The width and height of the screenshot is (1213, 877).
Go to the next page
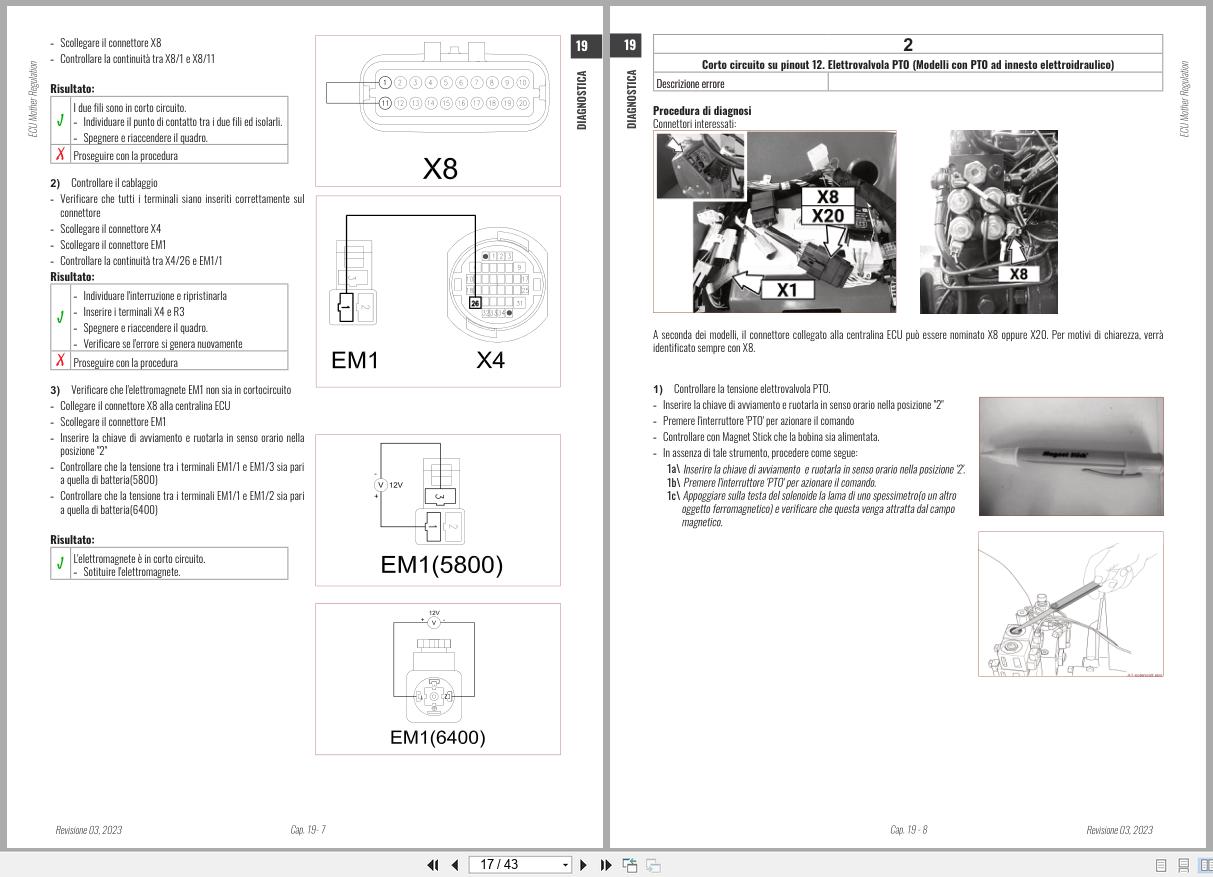(584, 865)
